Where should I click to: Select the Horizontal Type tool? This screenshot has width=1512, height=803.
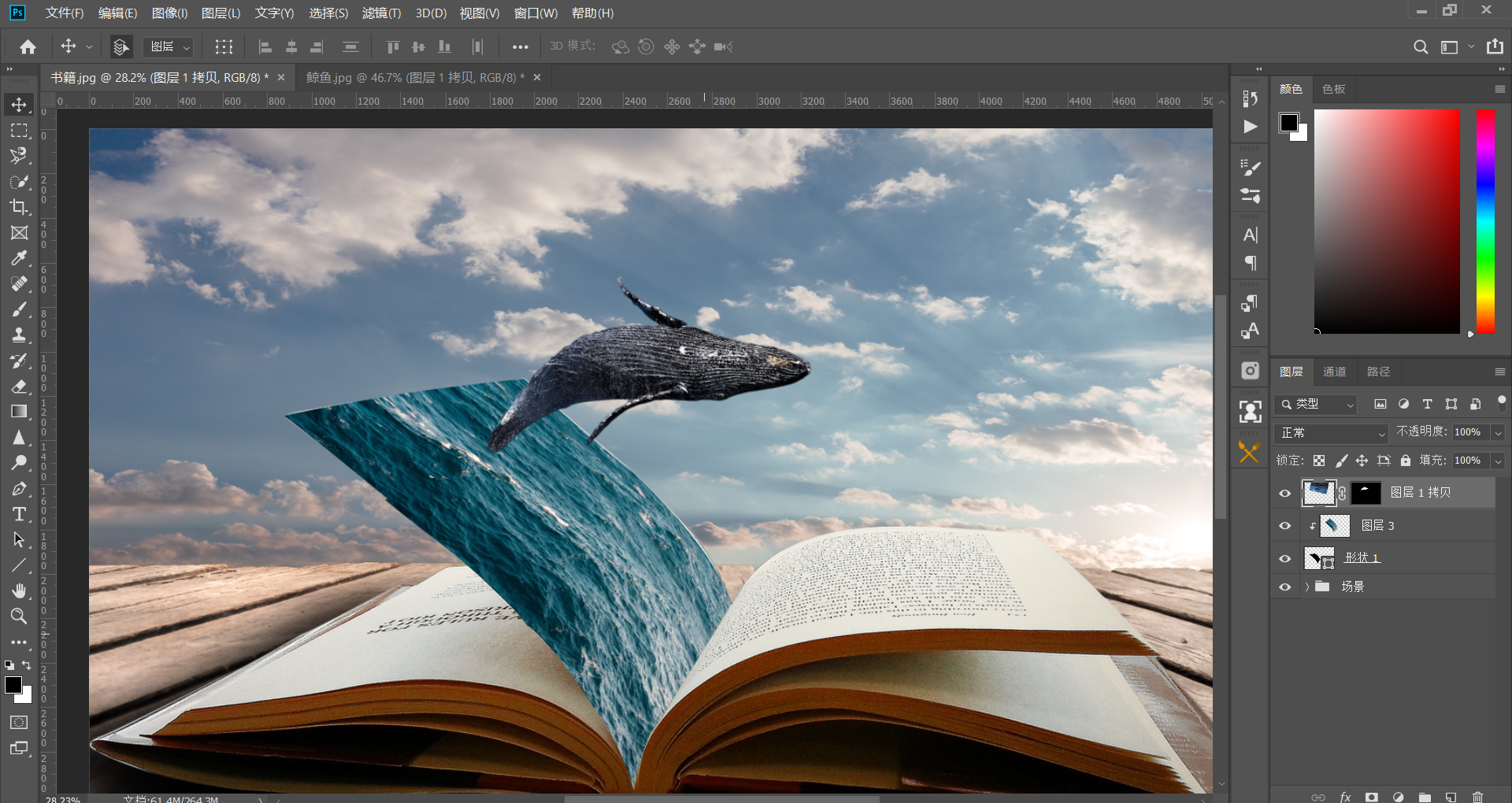click(x=19, y=515)
